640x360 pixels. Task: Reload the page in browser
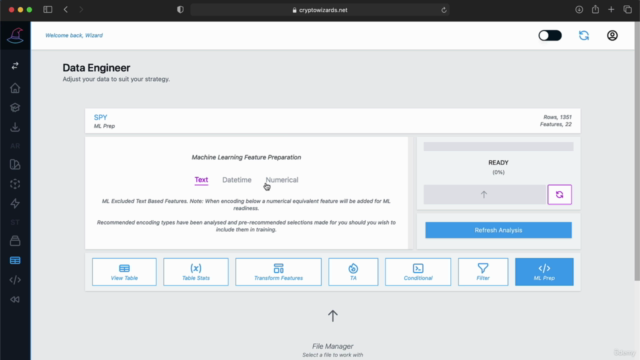click(x=444, y=10)
